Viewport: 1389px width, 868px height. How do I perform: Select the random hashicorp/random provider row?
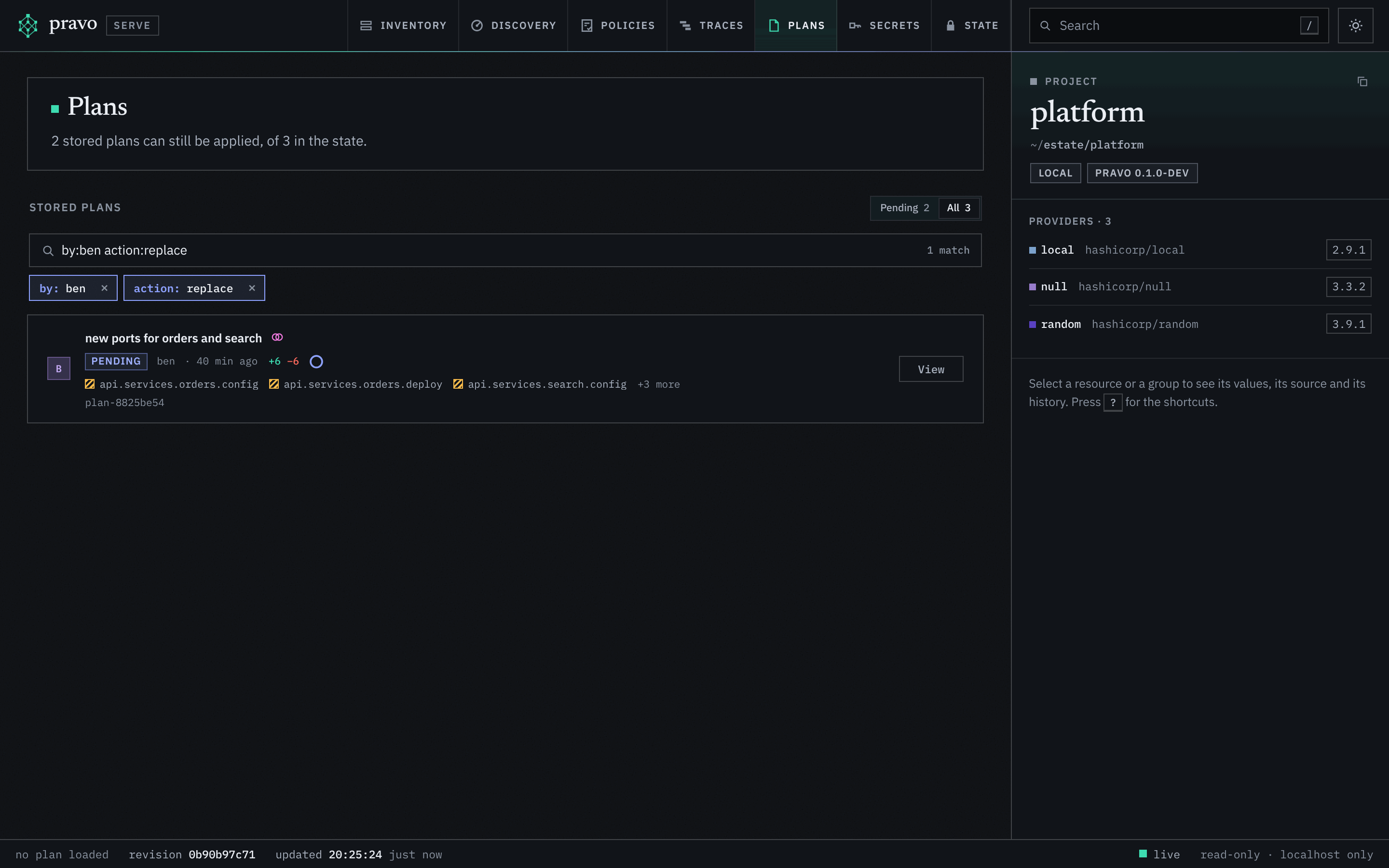(x=1200, y=324)
